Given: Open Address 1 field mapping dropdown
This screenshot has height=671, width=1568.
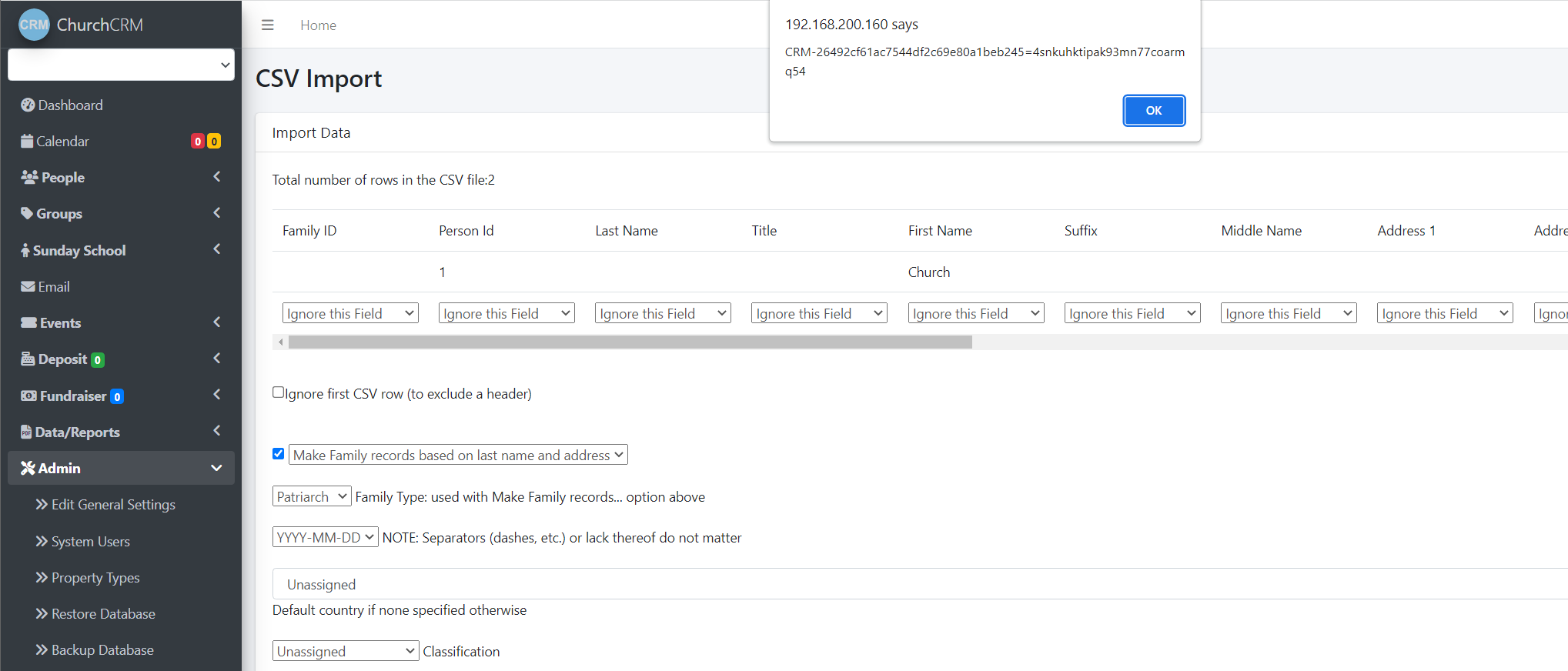Looking at the screenshot, I should (x=1445, y=313).
